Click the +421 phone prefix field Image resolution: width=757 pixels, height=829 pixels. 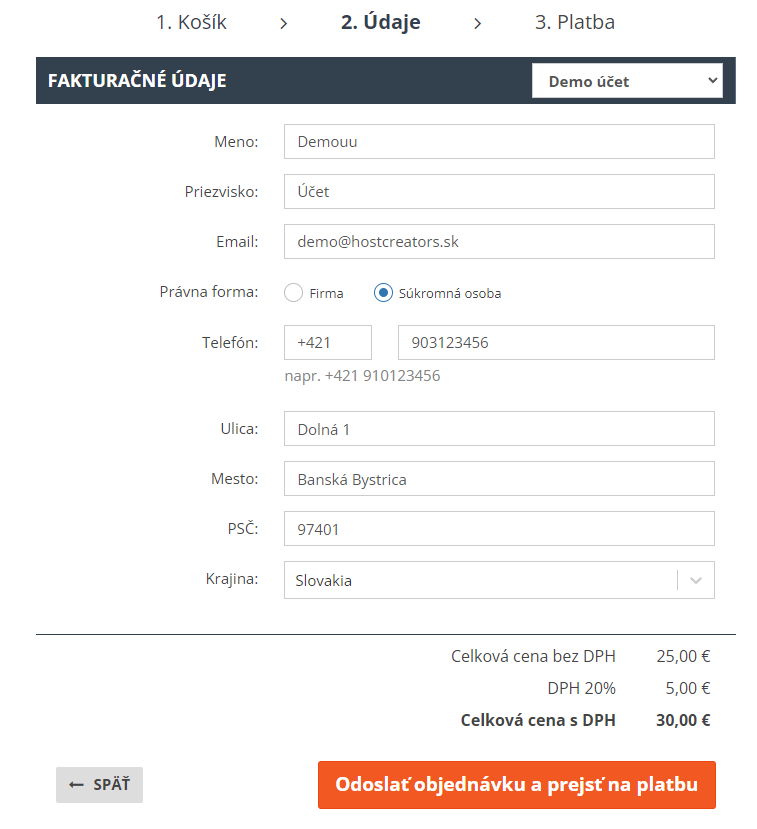(328, 343)
